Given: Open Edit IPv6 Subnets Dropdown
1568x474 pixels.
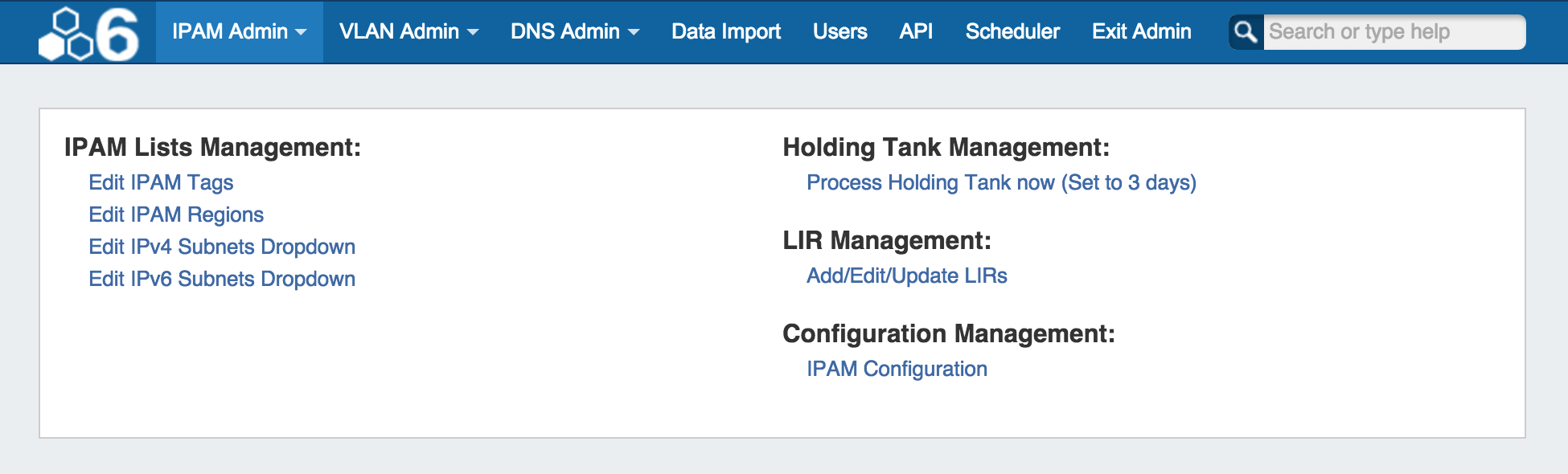Looking at the screenshot, I should (x=222, y=279).
